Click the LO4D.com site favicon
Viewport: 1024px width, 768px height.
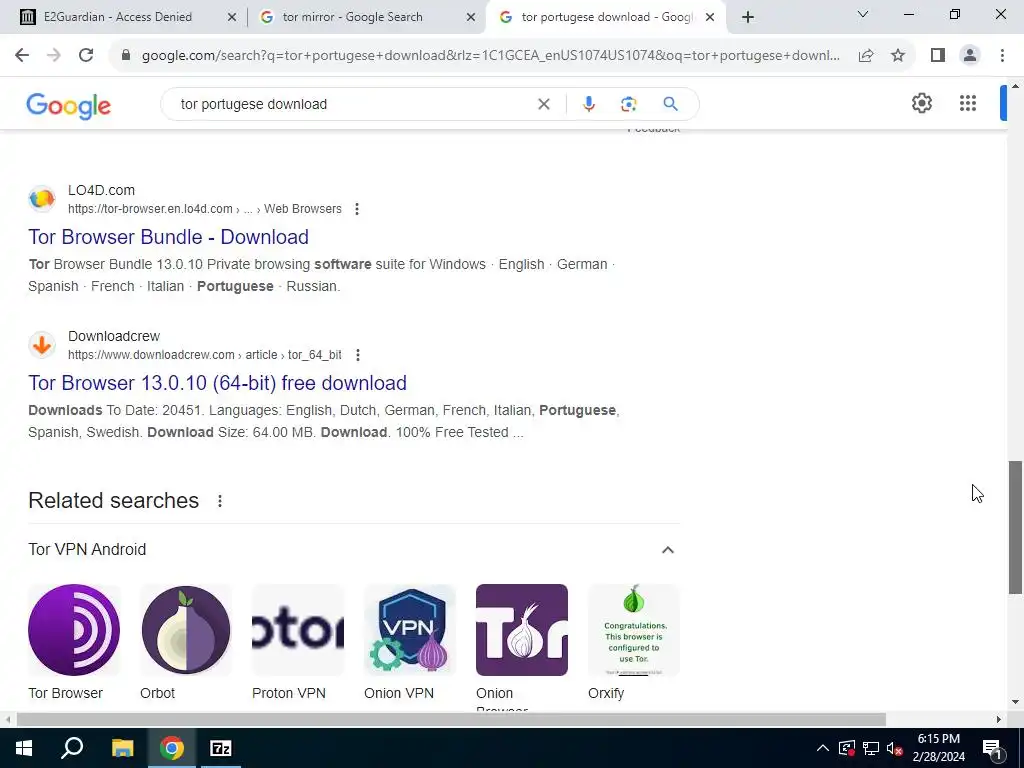tap(42, 199)
